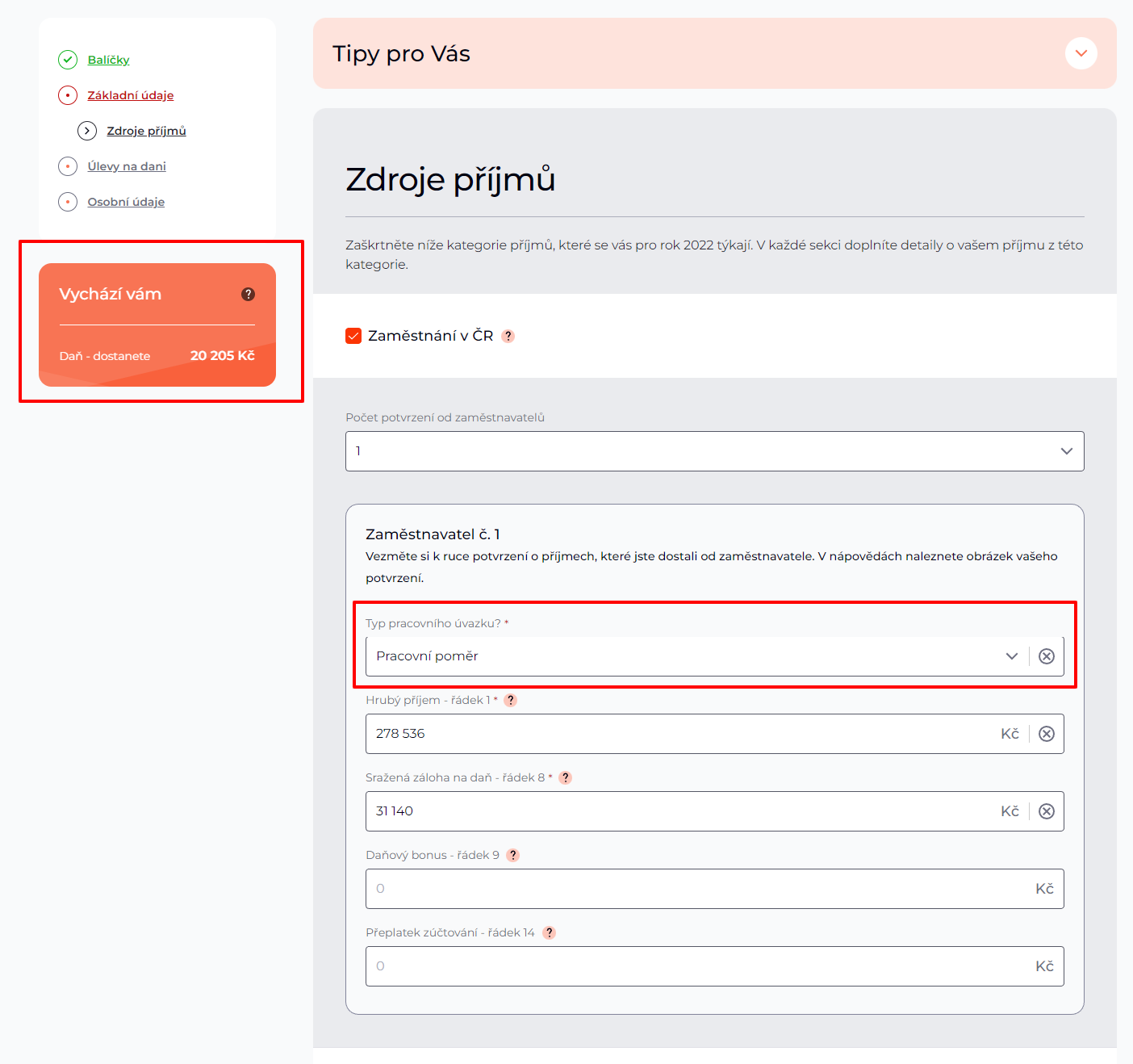The height and width of the screenshot is (1064, 1133).
Task: Show help for Přeplatek zúčtování řádek 14
Action: 549,932
